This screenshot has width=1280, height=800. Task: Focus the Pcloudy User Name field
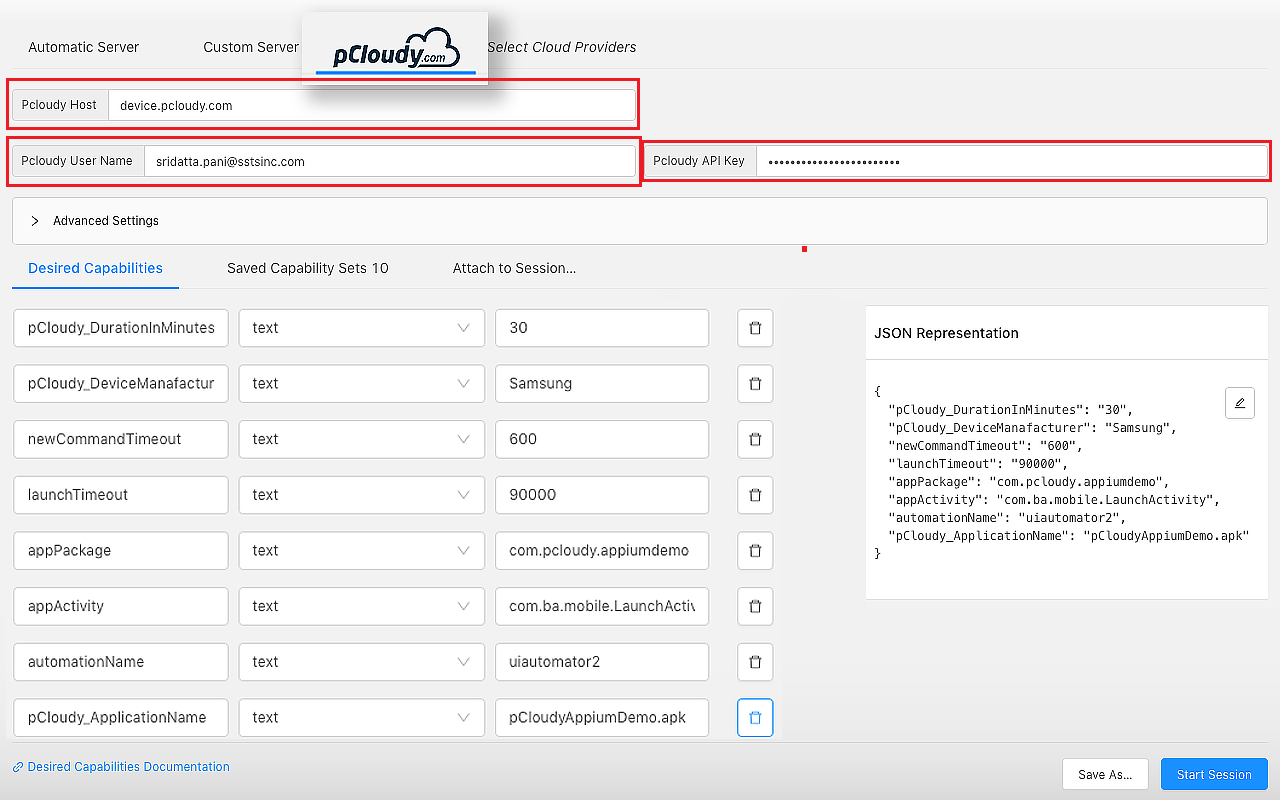pos(390,161)
